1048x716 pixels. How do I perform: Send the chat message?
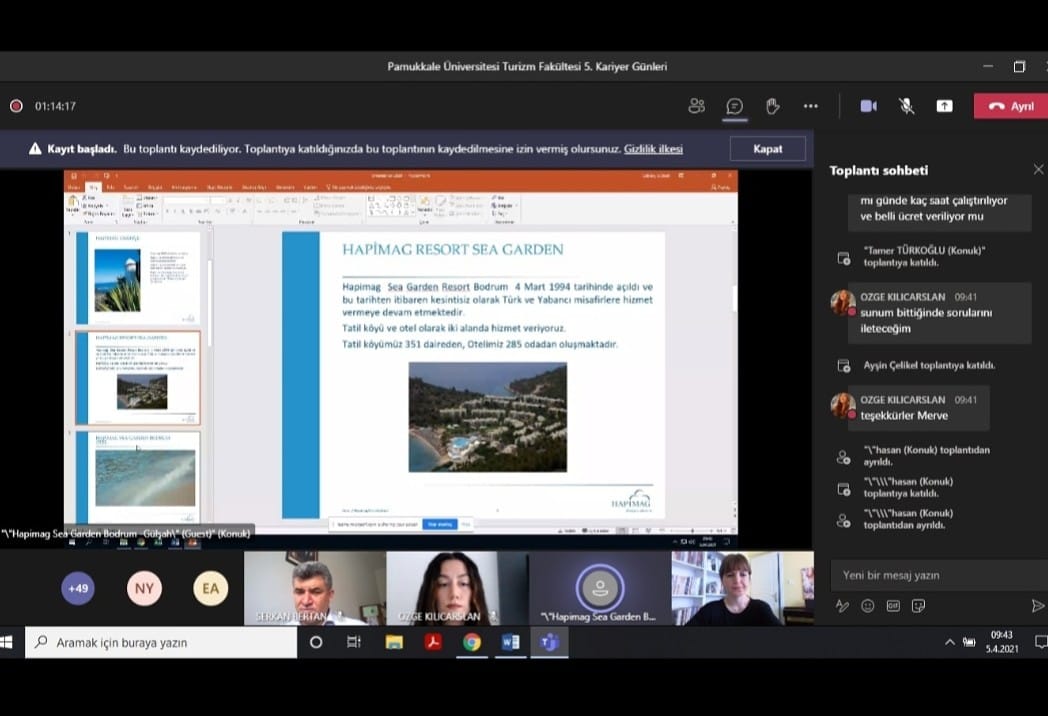tap(1037, 606)
